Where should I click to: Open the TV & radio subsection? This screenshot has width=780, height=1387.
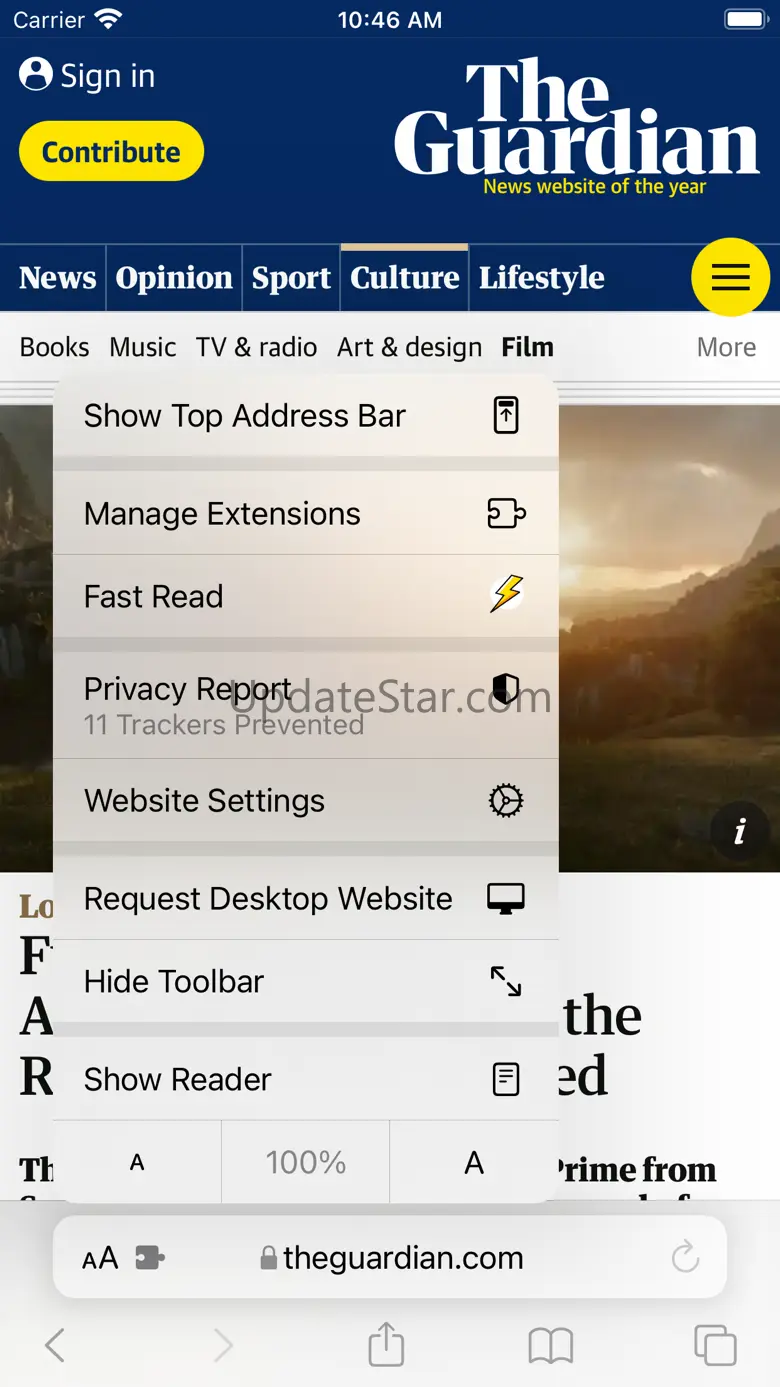tap(256, 347)
